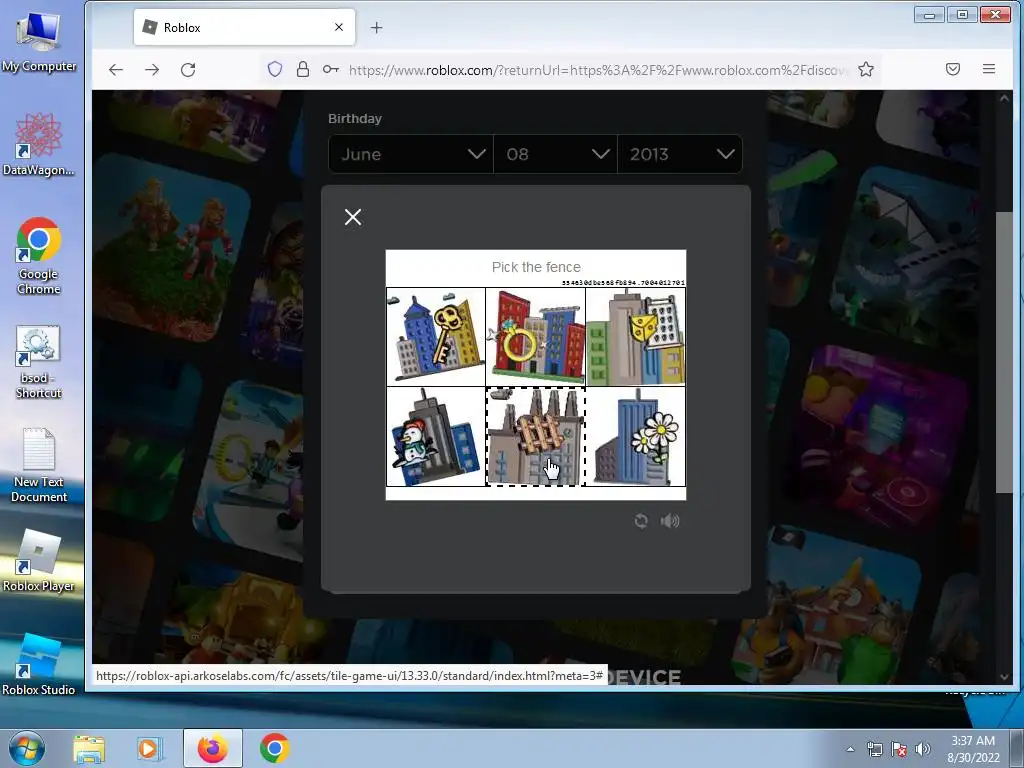Bookmark this page with the star icon
The image size is (1024, 768).
tap(866, 69)
